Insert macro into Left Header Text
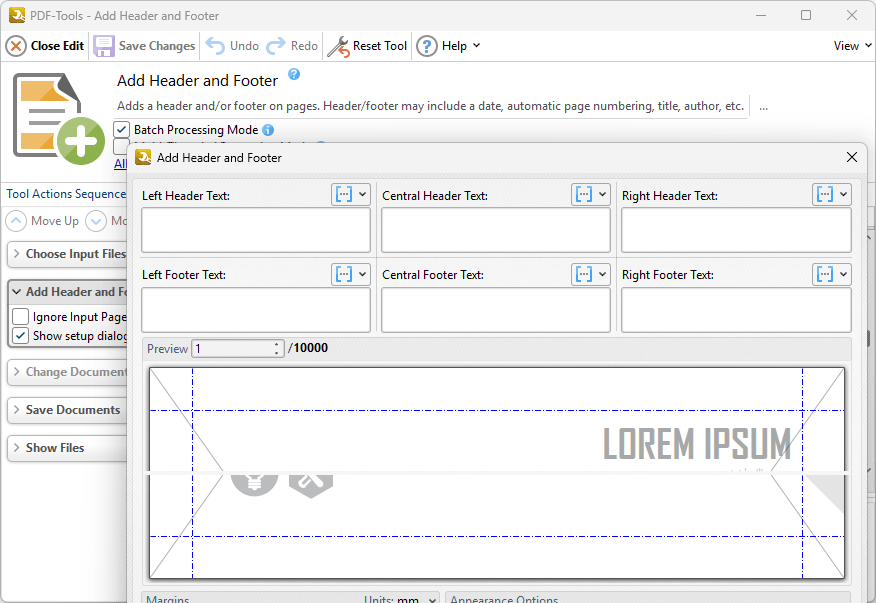This screenshot has width=876, height=603. click(343, 195)
